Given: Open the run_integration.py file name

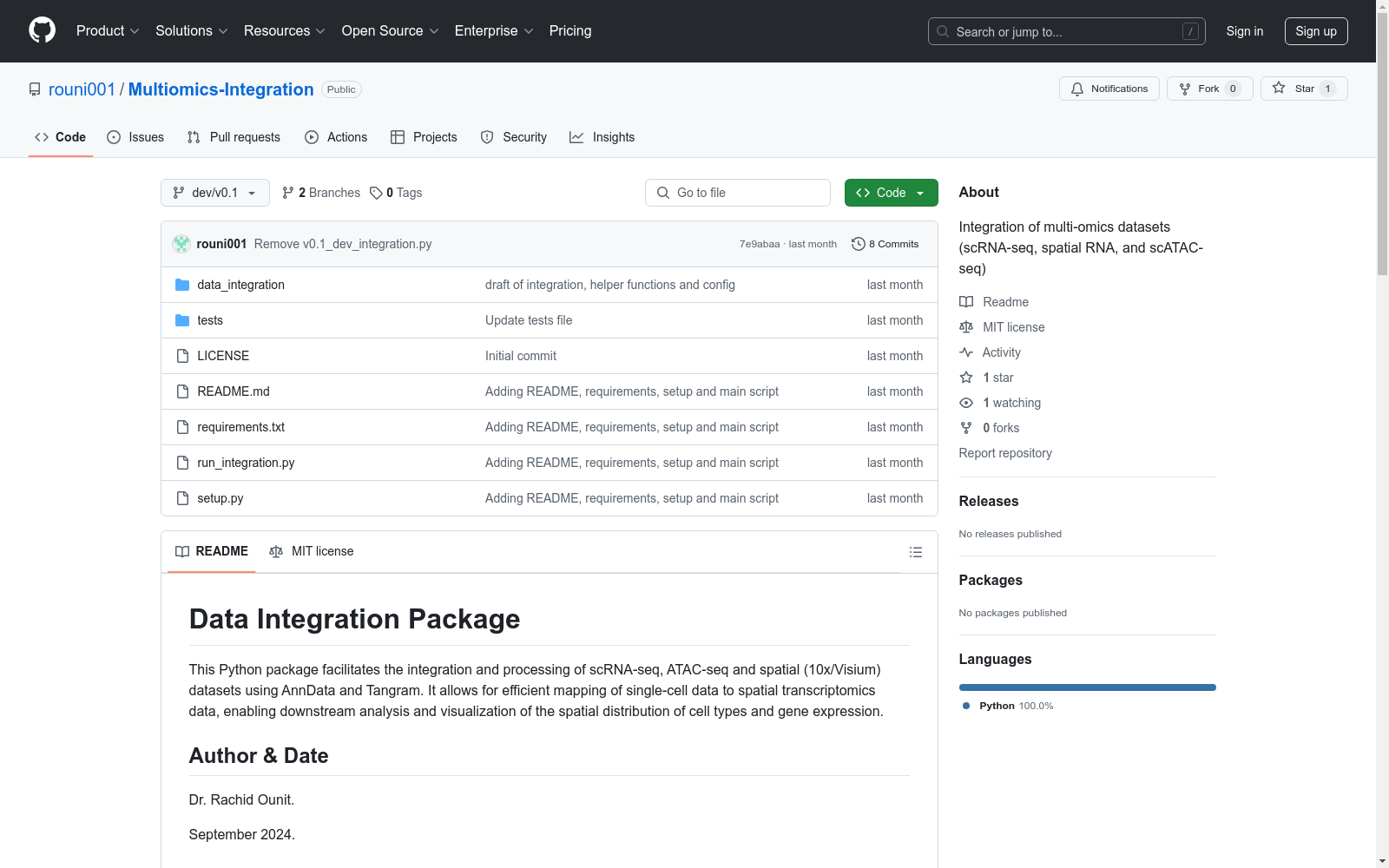Looking at the screenshot, I should tap(246, 463).
